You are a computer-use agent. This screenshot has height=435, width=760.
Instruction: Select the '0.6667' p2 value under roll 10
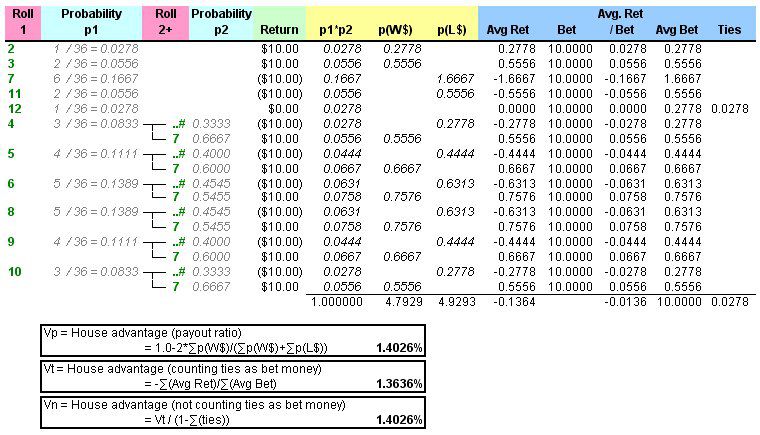pos(211,287)
